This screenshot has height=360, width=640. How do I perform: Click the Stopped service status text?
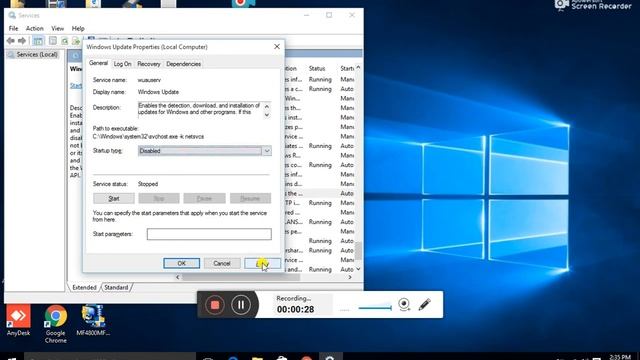tap(148, 184)
